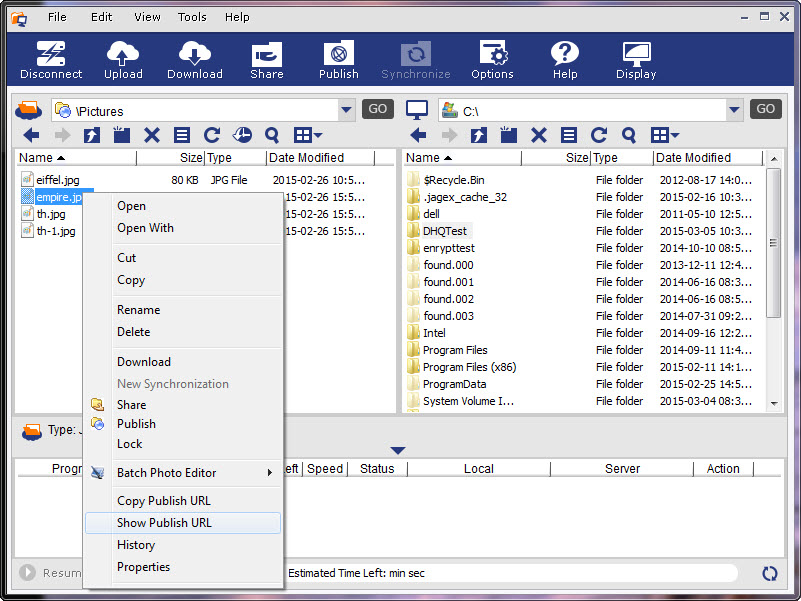Image resolution: width=801 pixels, height=601 pixels.
Task: Click delete X icon in local pane toolbar
Action: 538,135
